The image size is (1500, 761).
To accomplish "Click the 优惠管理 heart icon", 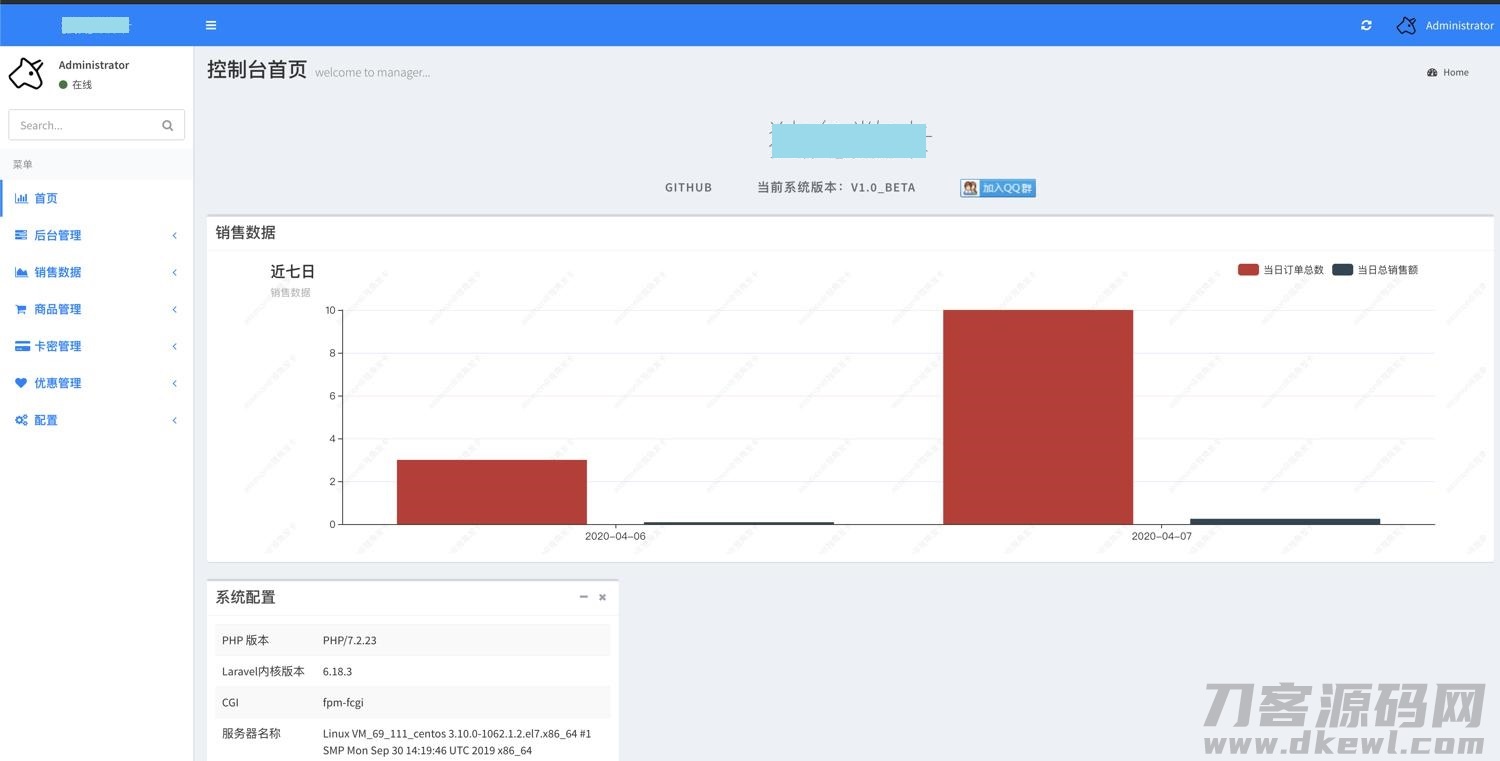I will click(x=21, y=383).
